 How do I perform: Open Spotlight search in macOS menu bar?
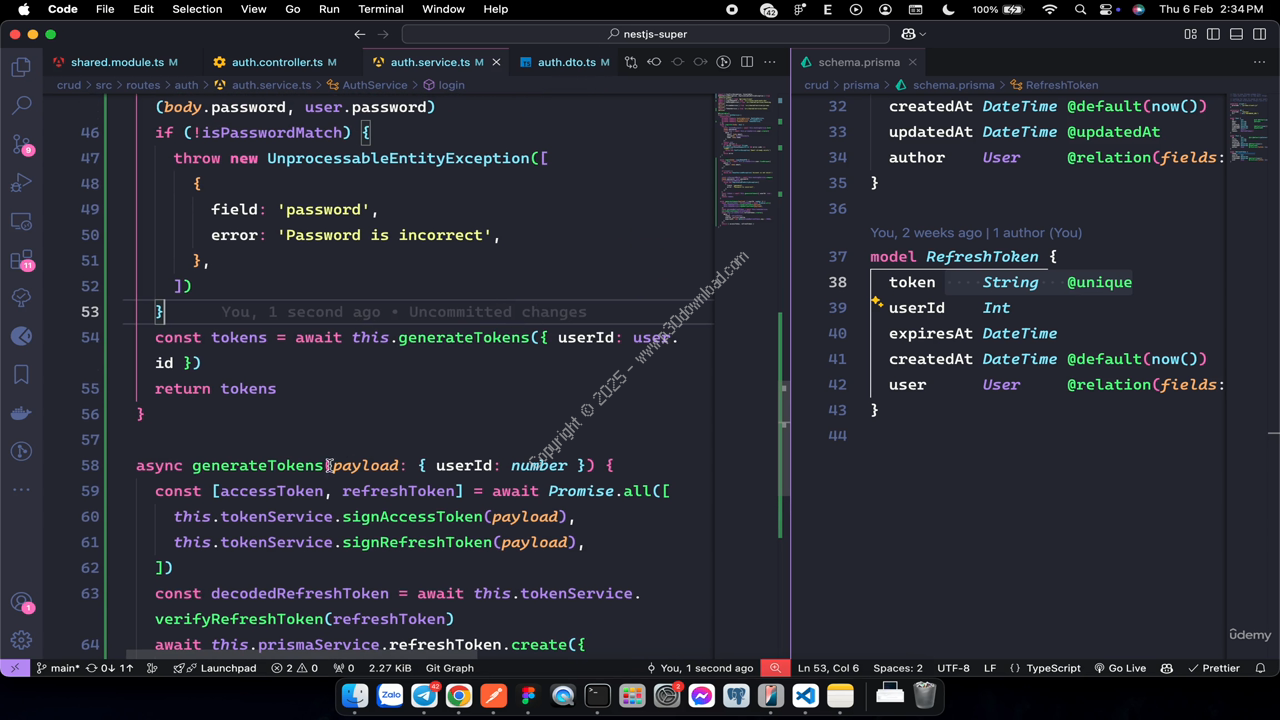1080,9
